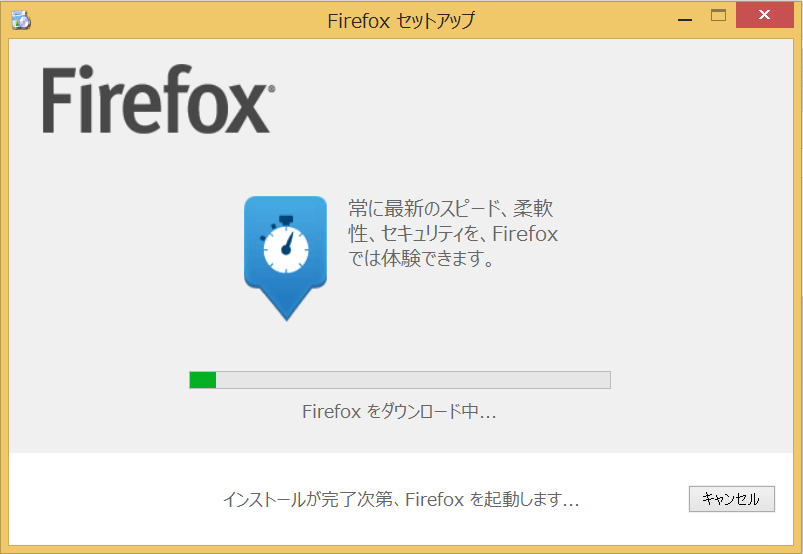Click the white stopwatch dial face

[286, 249]
